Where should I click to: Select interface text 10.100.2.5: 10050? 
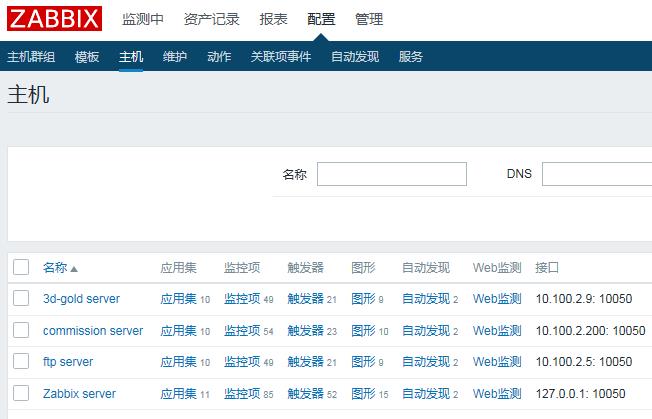click(584, 362)
